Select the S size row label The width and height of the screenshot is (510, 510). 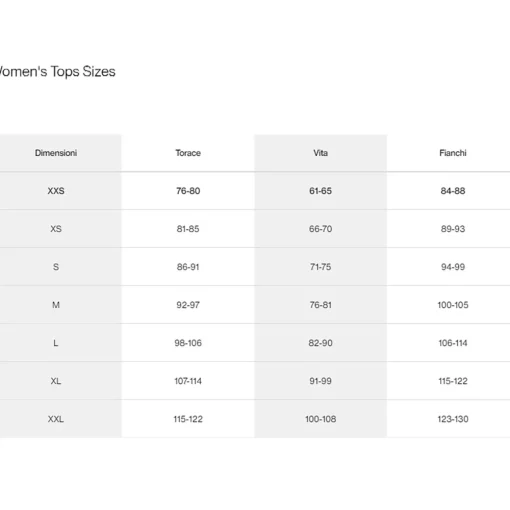(x=56, y=267)
